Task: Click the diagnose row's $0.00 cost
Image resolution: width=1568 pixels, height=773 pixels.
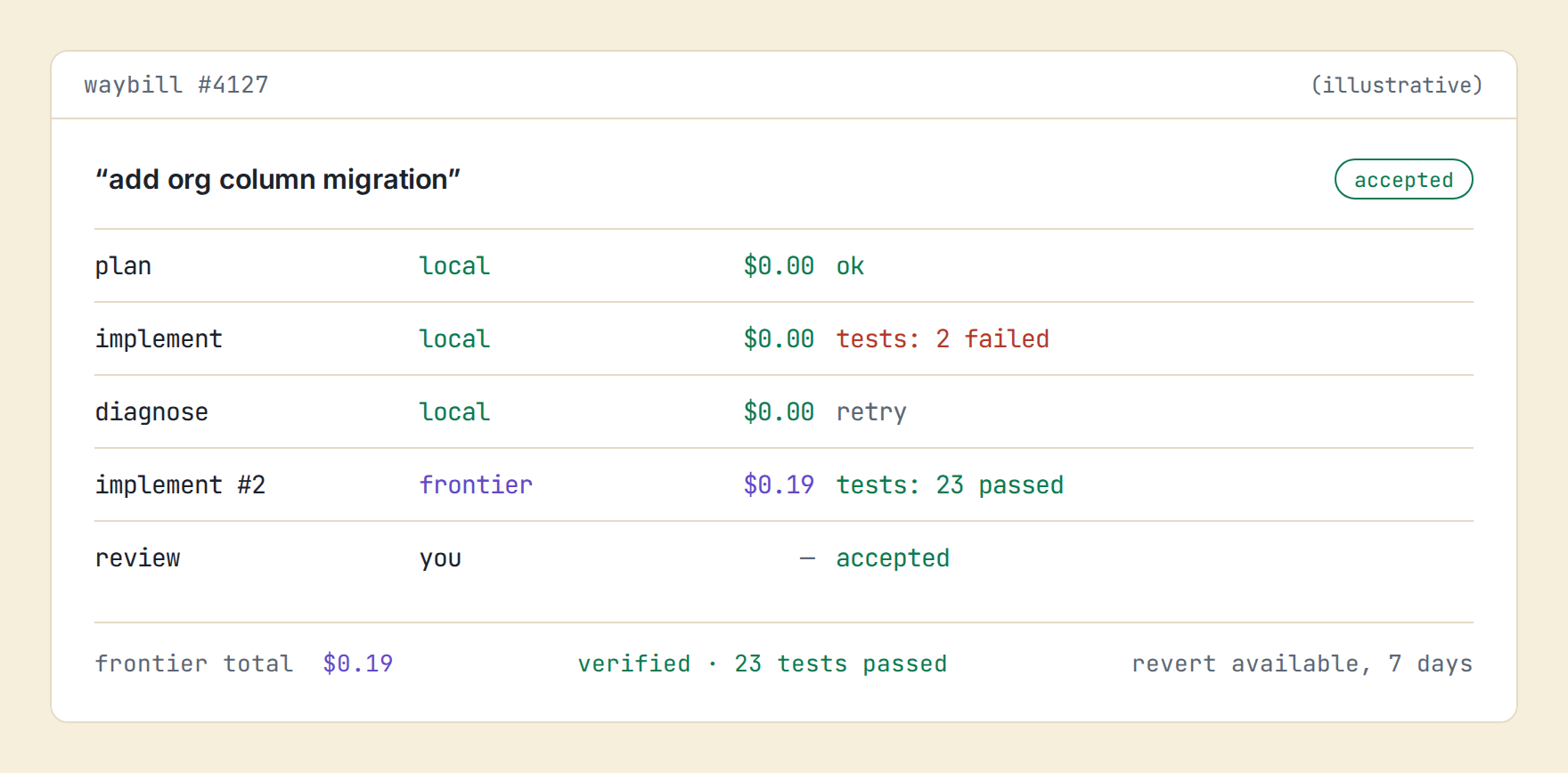Action: tap(779, 411)
